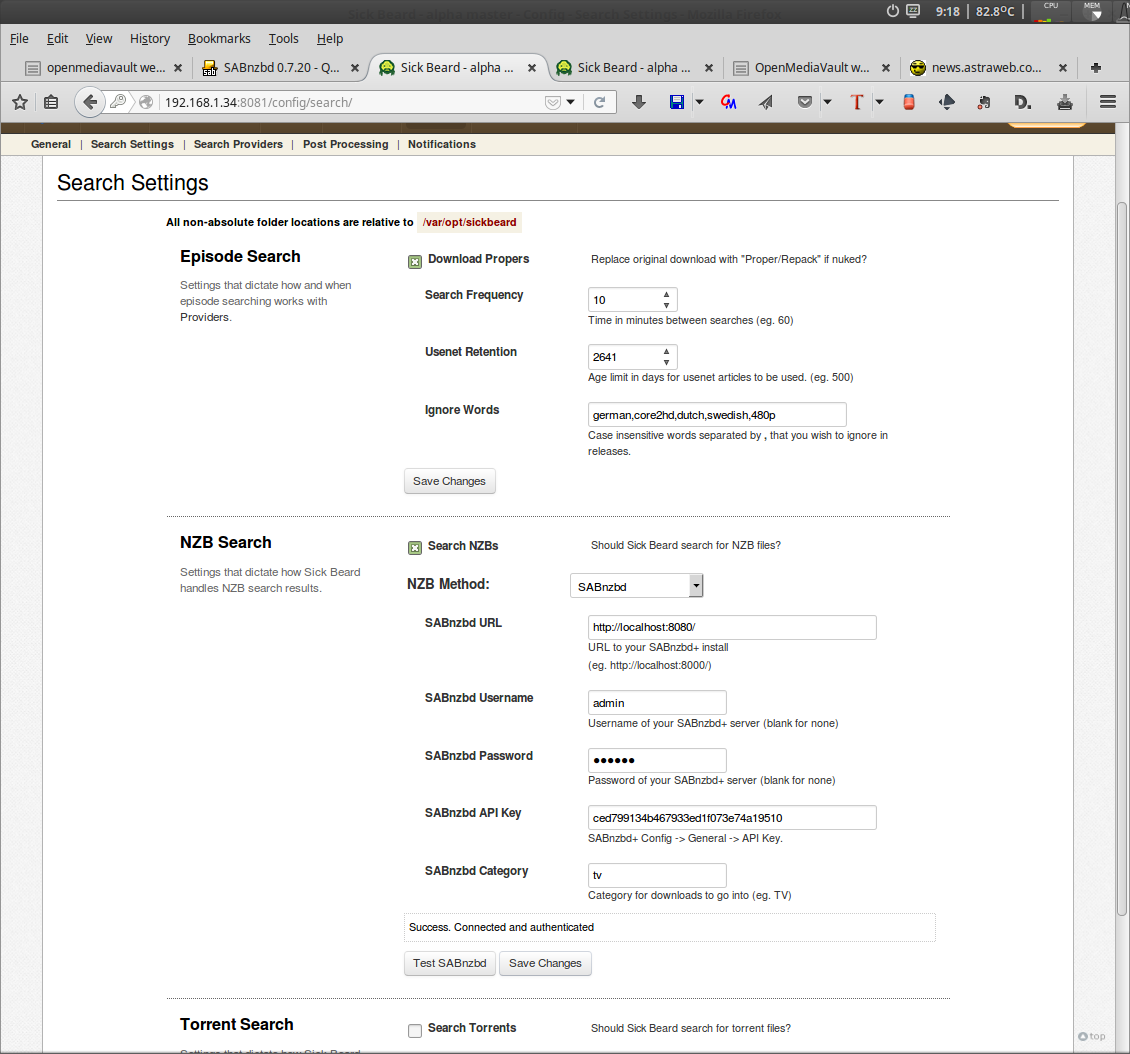Disable the Download Propers checkbox

(x=415, y=261)
